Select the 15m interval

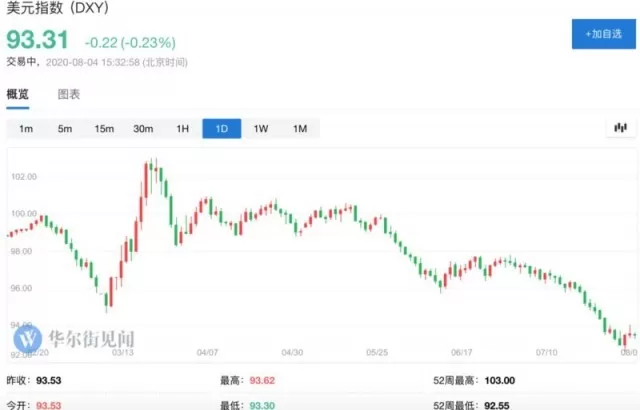pyautogui.click(x=104, y=129)
